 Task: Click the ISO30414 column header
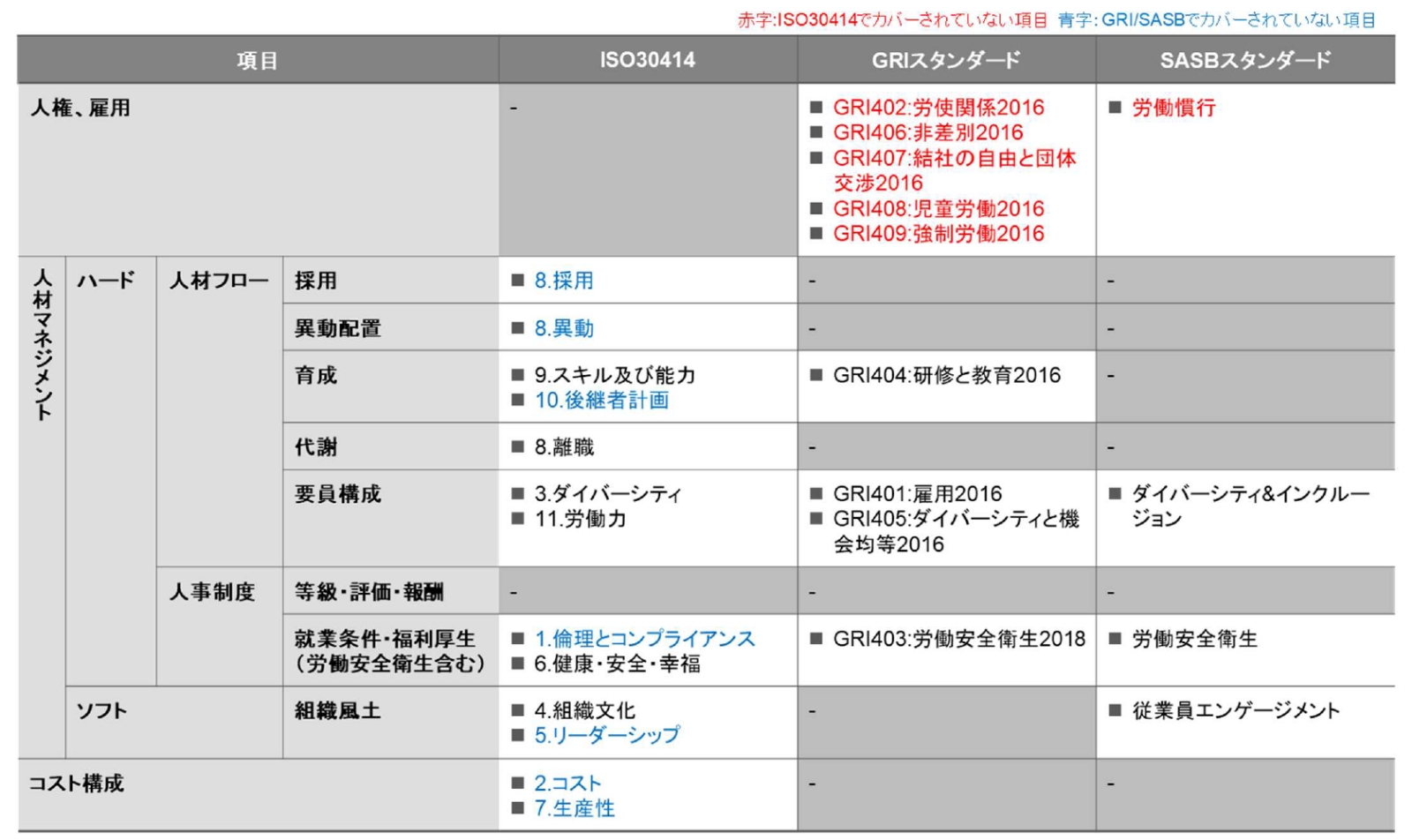648,60
